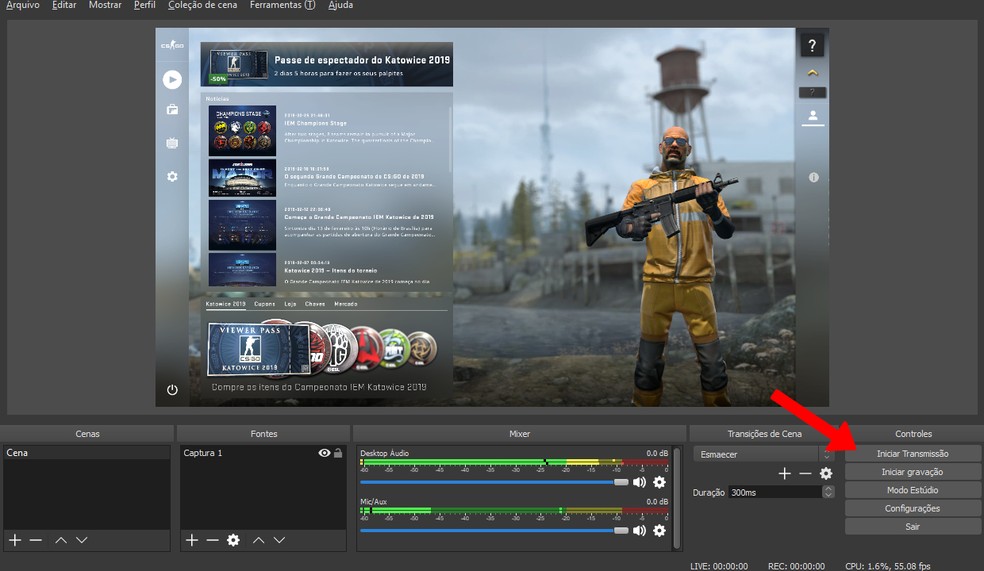The width and height of the screenshot is (984, 571).
Task: Remove the selected scene with the minus icon
Action: [x=36, y=540]
